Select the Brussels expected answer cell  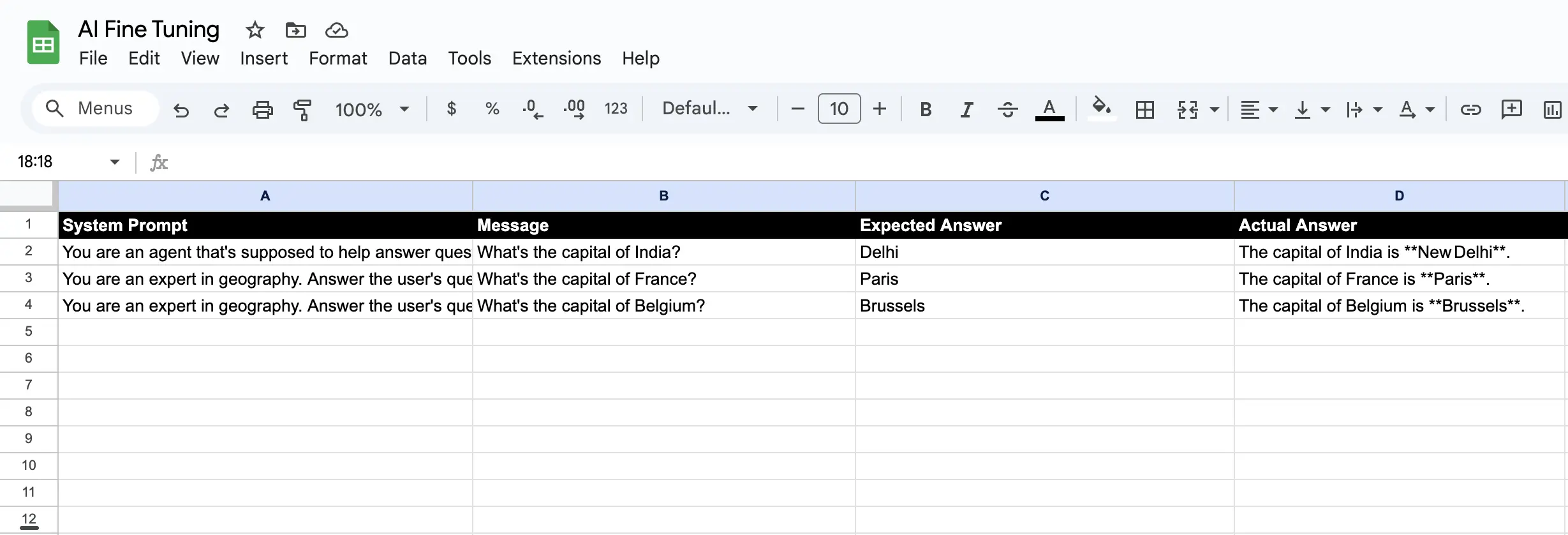pos(1044,305)
